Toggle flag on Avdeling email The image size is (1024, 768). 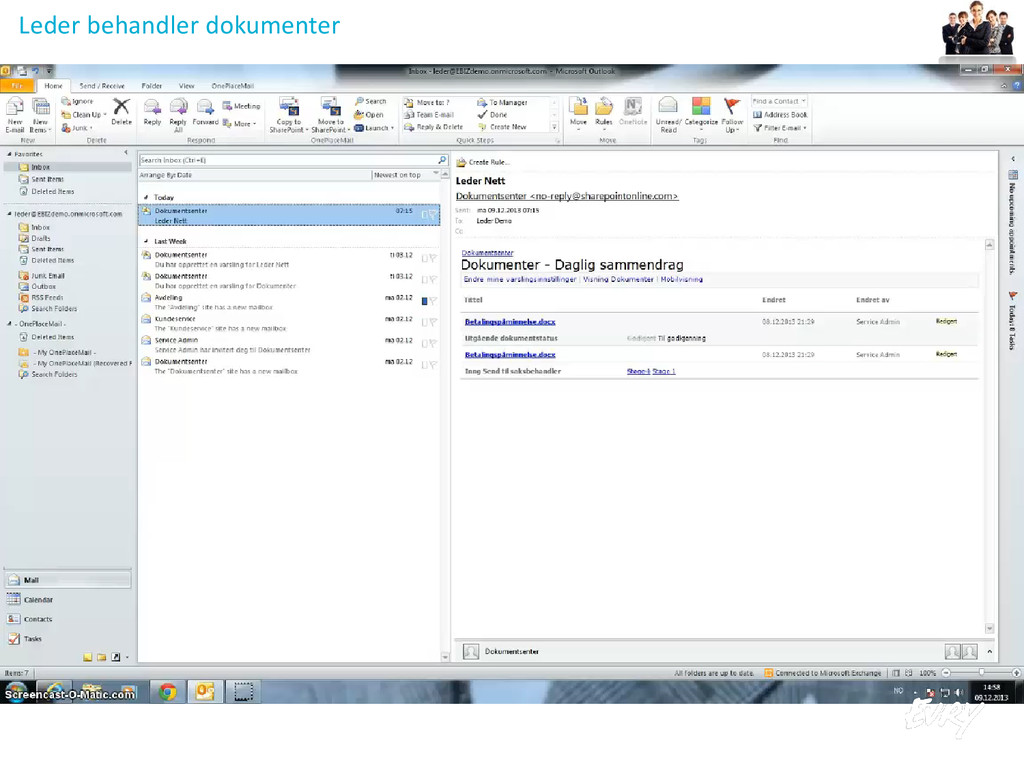point(432,301)
